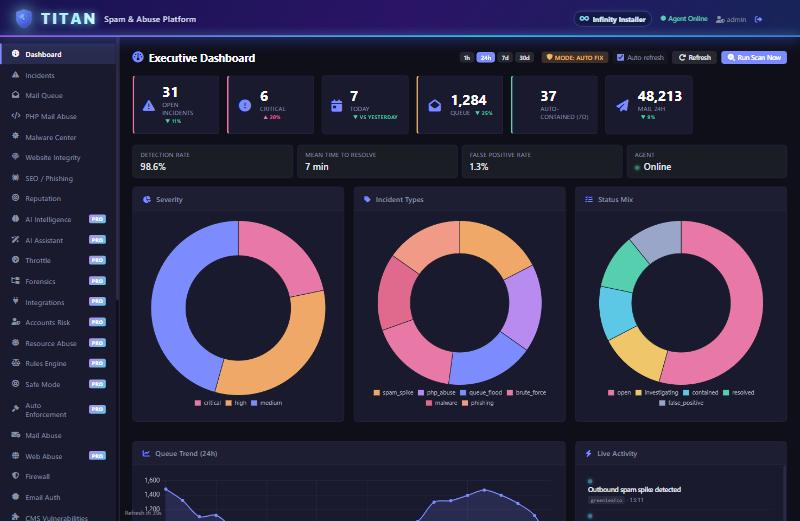Open the PHP Mail Abuse code icon

15,116
